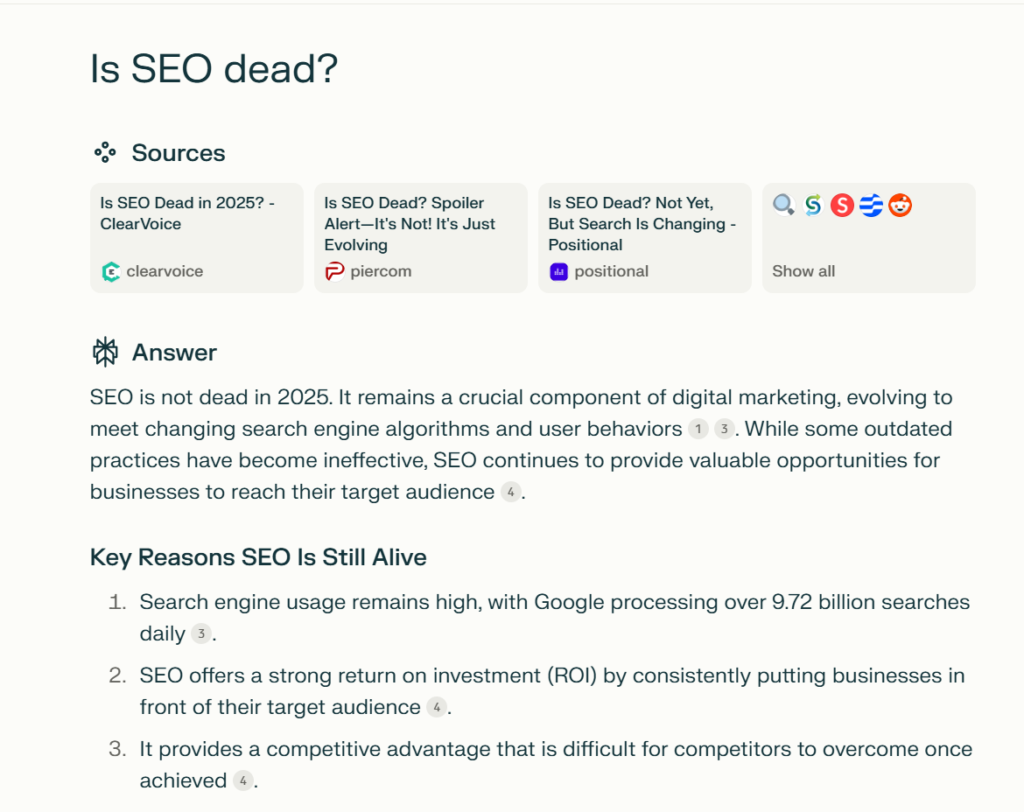The height and width of the screenshot is (812, 1024).
Task: Click the green S source favicon
Action: (813, 205)
